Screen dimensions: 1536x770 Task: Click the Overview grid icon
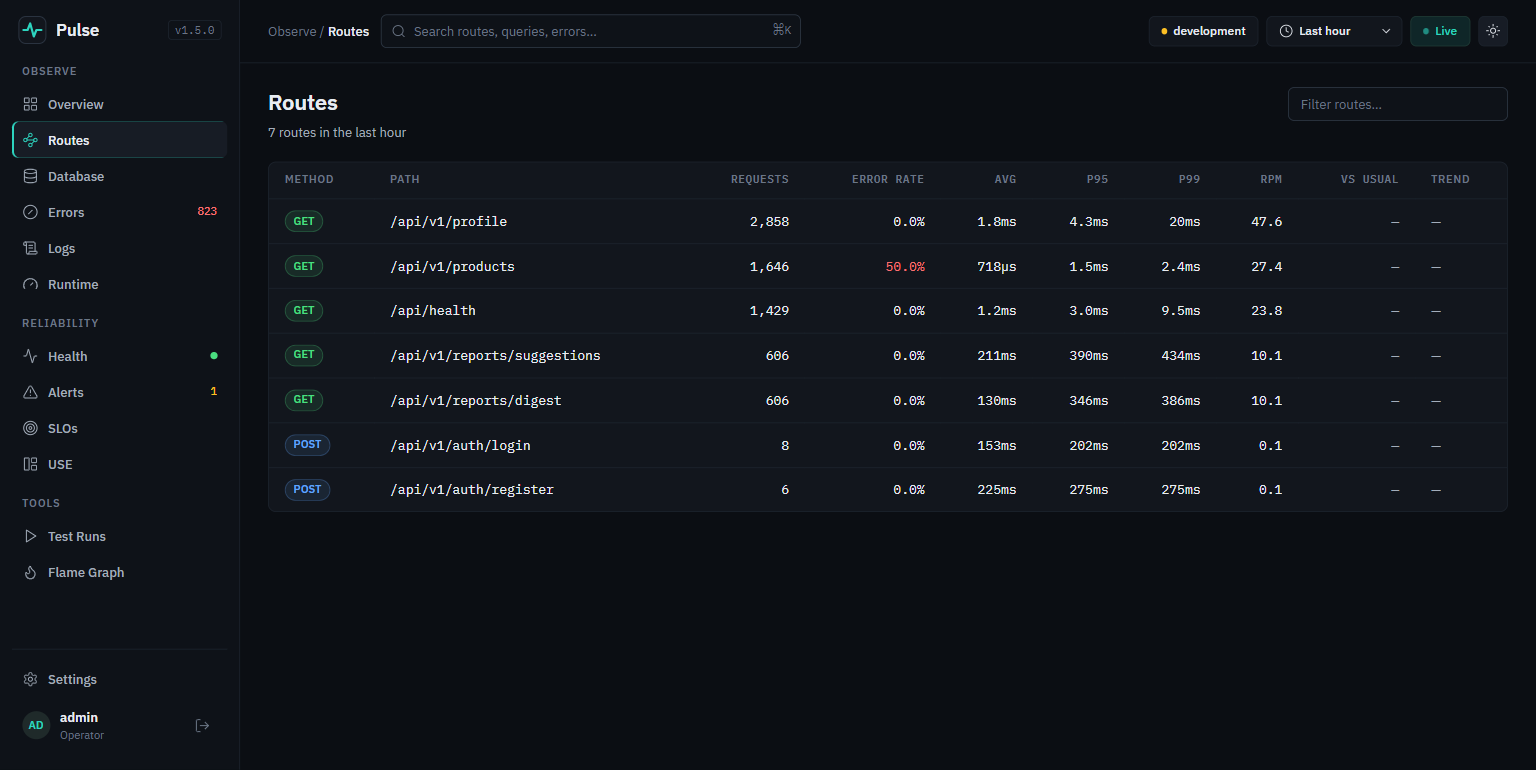30,104
